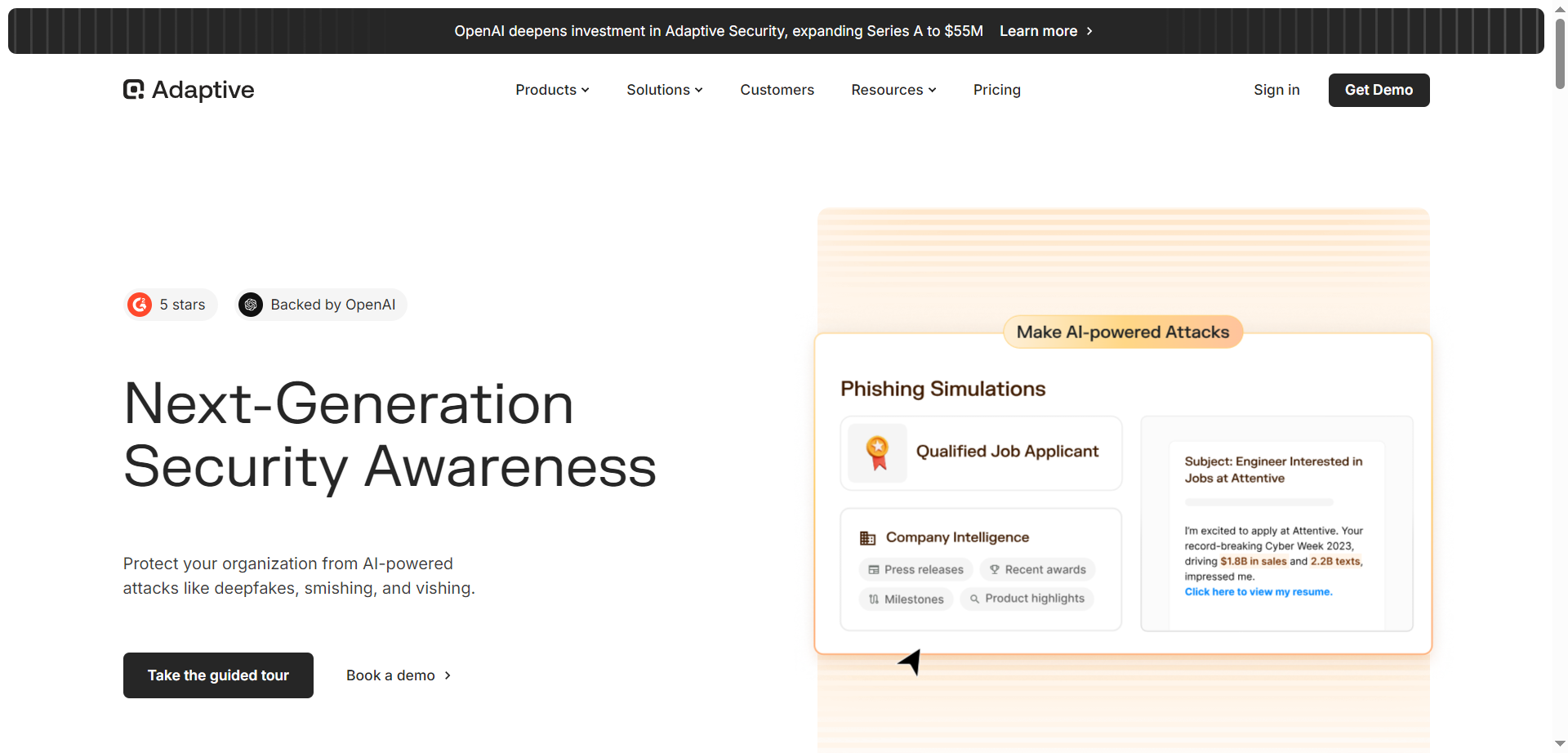Click the OpenAI logo icon

click(x=251, y=305)
